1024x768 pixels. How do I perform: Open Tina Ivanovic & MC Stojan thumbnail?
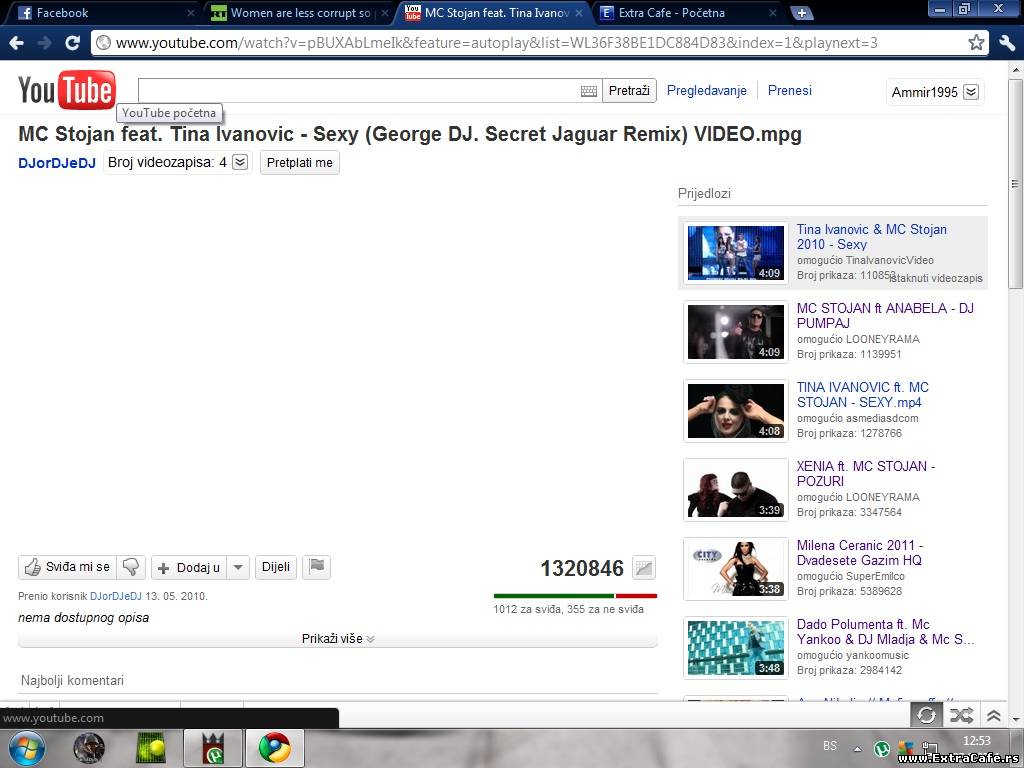pyautogui.click(x=736, y=253)
